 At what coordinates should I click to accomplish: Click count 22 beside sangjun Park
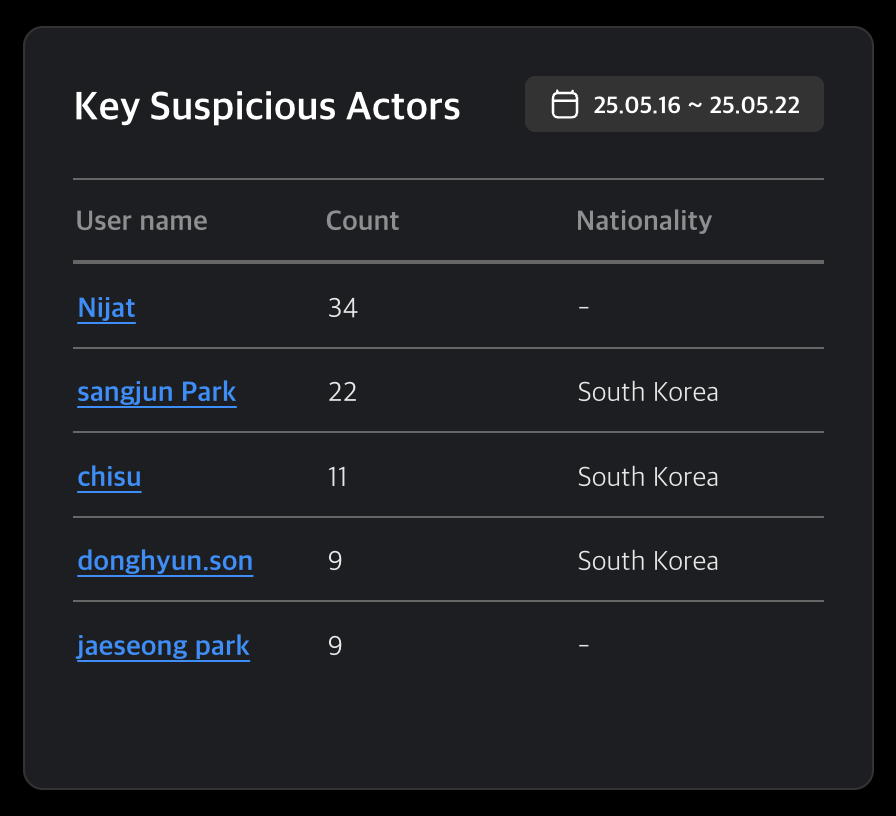click(342, 392)
